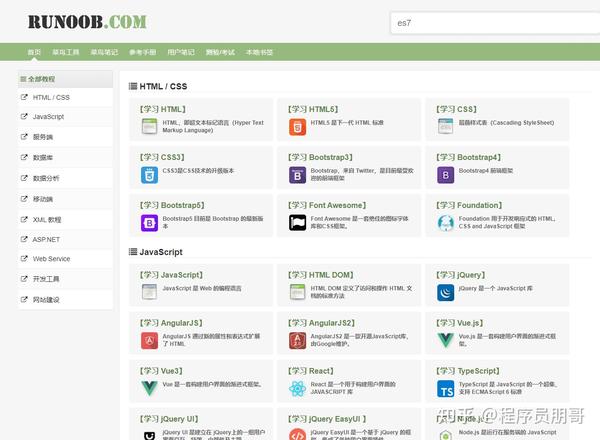The width and height of the screenshot is (600, 440).
Task: Click the TypeScript TS icon
Action: click(445, 389)
